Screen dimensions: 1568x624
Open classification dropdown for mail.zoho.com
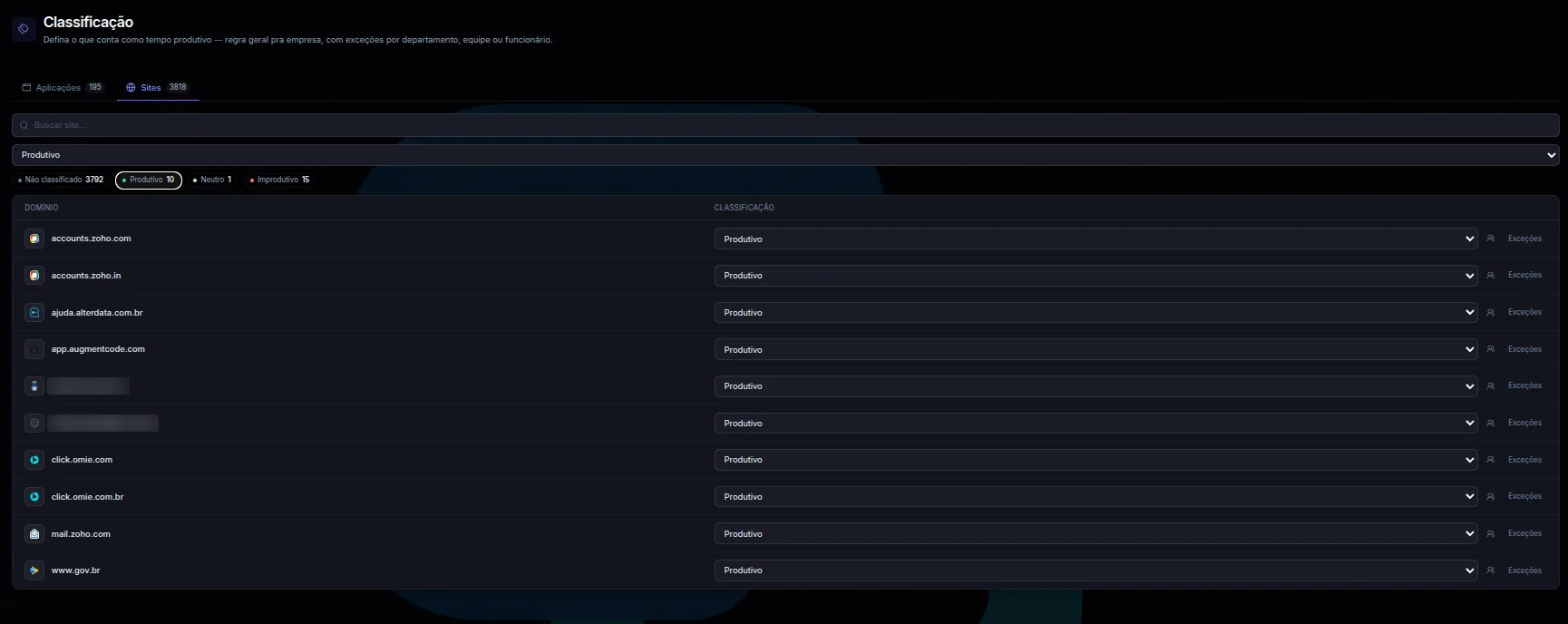1096,534
